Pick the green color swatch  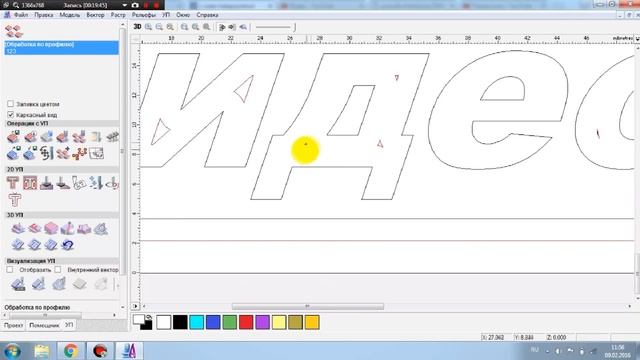pyautogui.click(x=229, y=322)
